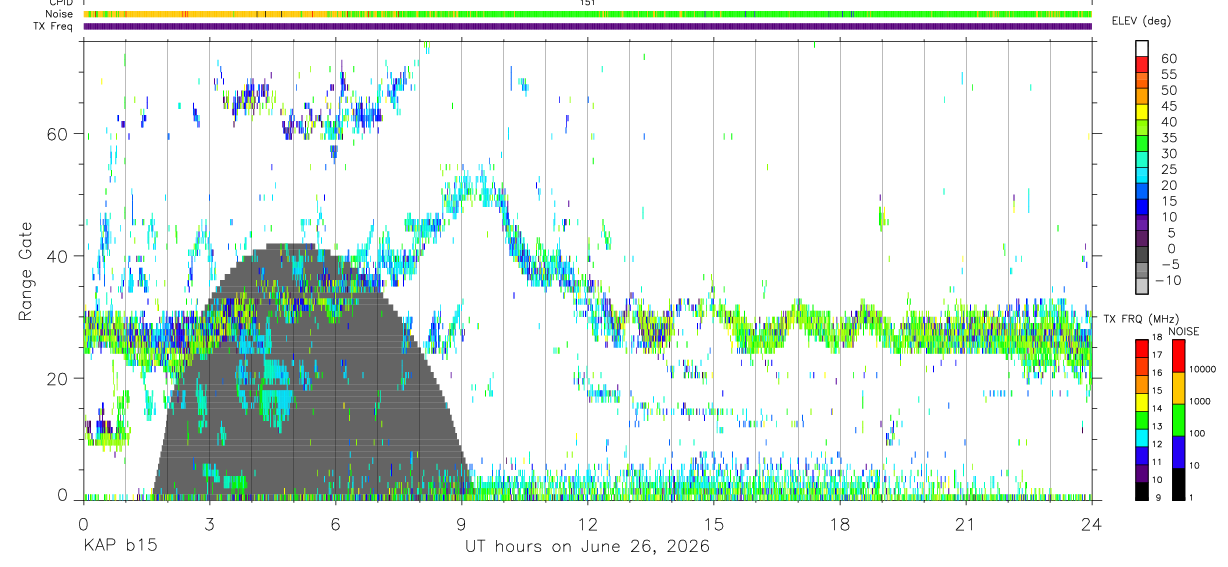Click the purple TX Freq strip above plot
Screen dimensions: 1228x567
click(x=587, y=26)
